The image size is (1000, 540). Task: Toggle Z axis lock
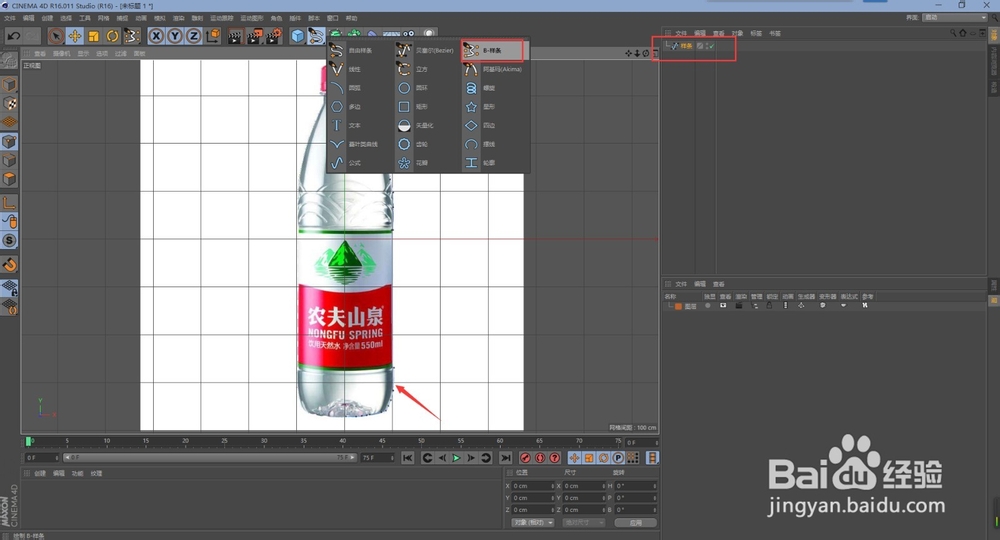click(x=193, y=36)
